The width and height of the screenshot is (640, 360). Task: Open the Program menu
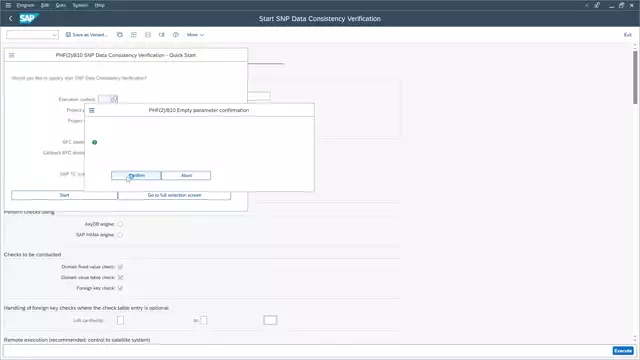[x=25, y=5]
